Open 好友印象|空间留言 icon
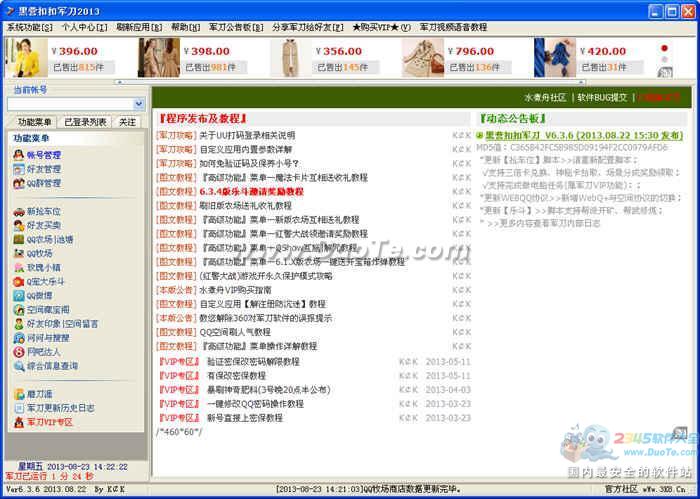The image size is (700, 499). point(19,324)
